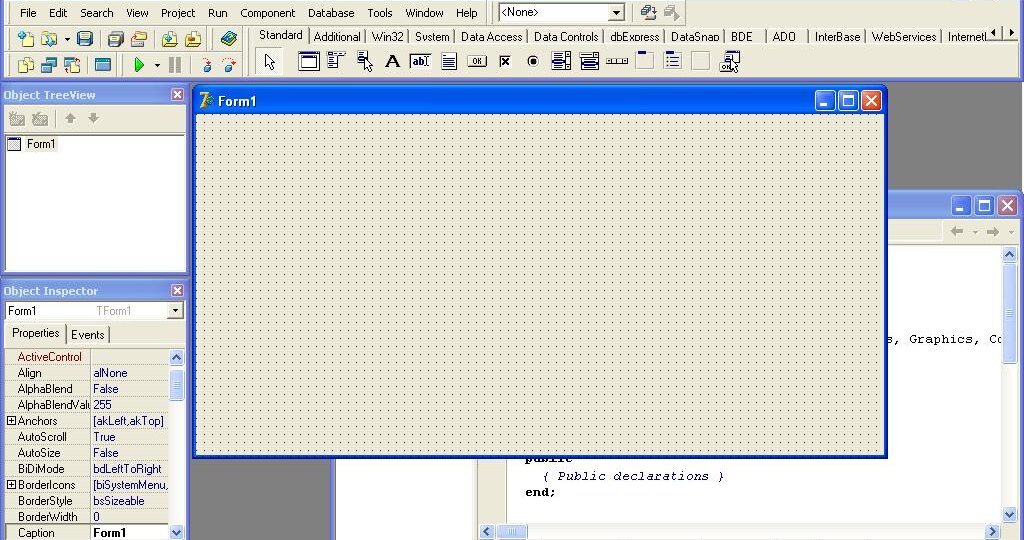The image size is (1024, 540).
Task: Click the New Form icon
Action: coord(103,65)
